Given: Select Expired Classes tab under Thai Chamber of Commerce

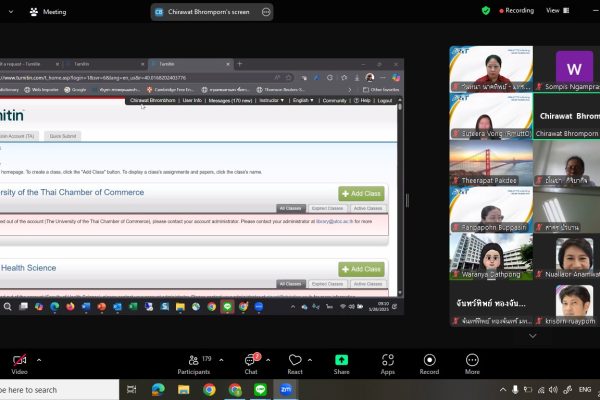Looking at the screenshot, I should click(x=327, y=208).
